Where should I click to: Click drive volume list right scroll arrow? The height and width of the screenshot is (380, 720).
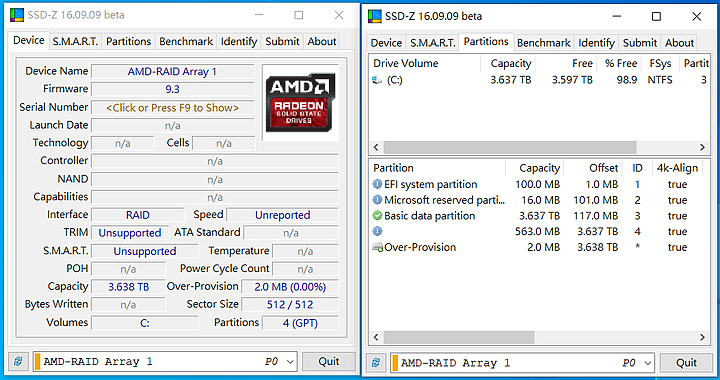(702, 147)
